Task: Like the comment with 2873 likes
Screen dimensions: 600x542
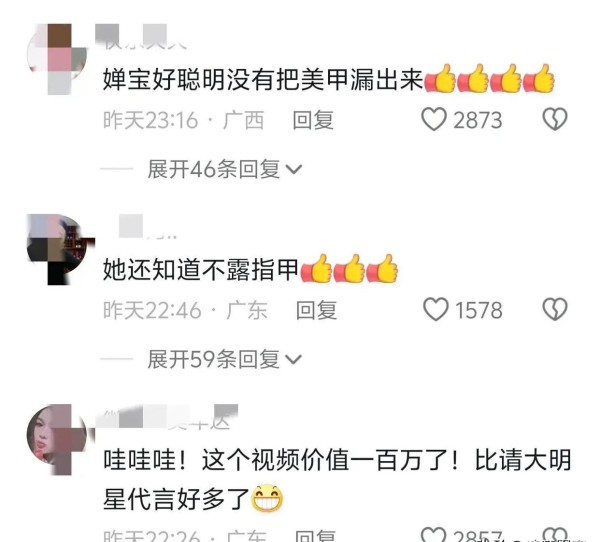Action: (434, 119)
